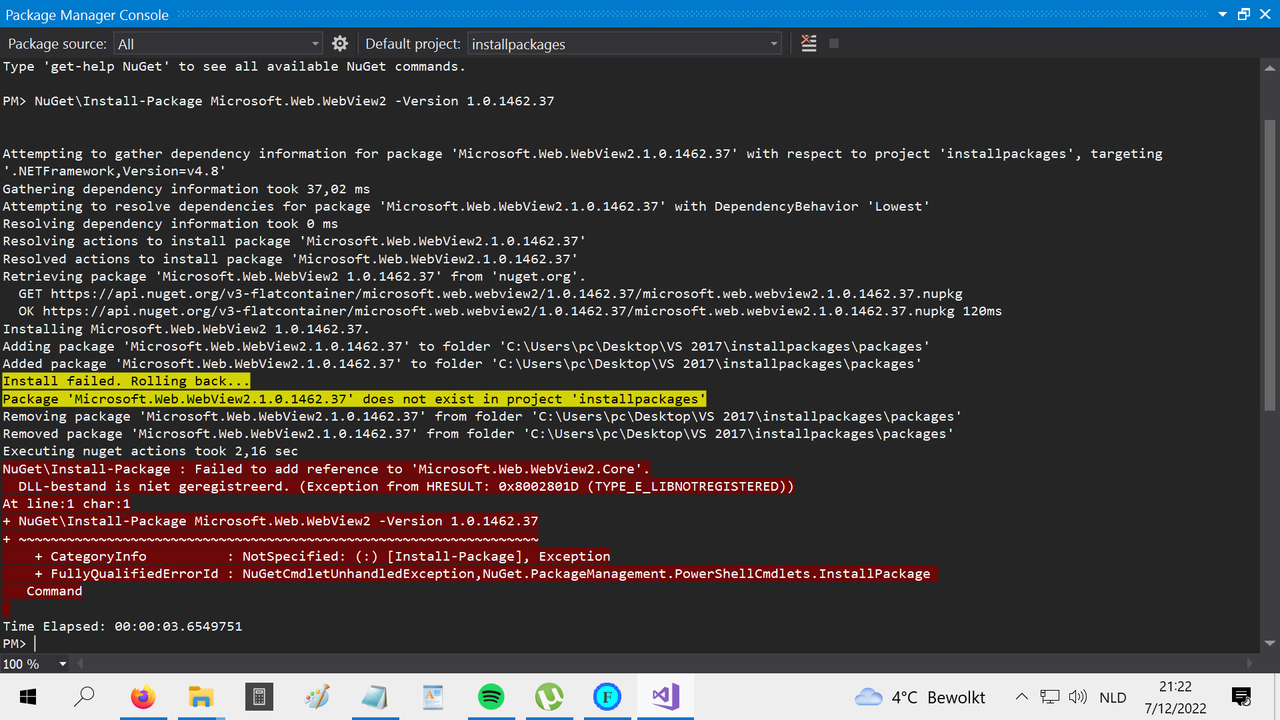This screenshot has height=720, width=1280.
Task: Open the Calculator taskbar icon
Action: [x=259, y=696]
